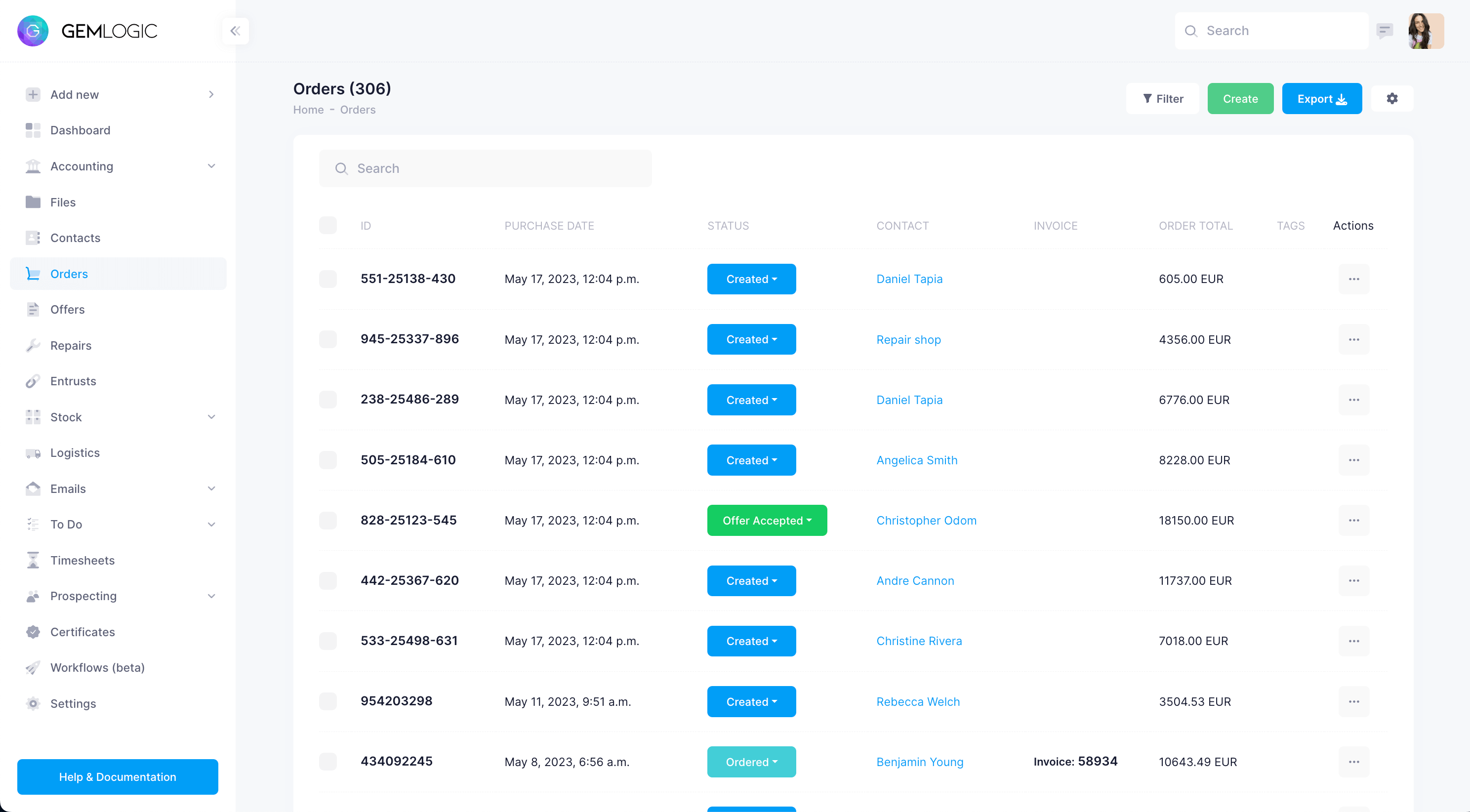Screen dimensions: 1470x812
Task: Click the Export button
Action: [1322, 99]
